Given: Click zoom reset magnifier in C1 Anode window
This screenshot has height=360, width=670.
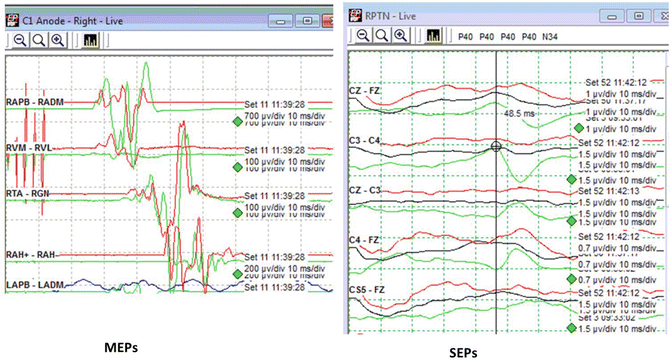Looking at the screenshot, I should (39, 41).
